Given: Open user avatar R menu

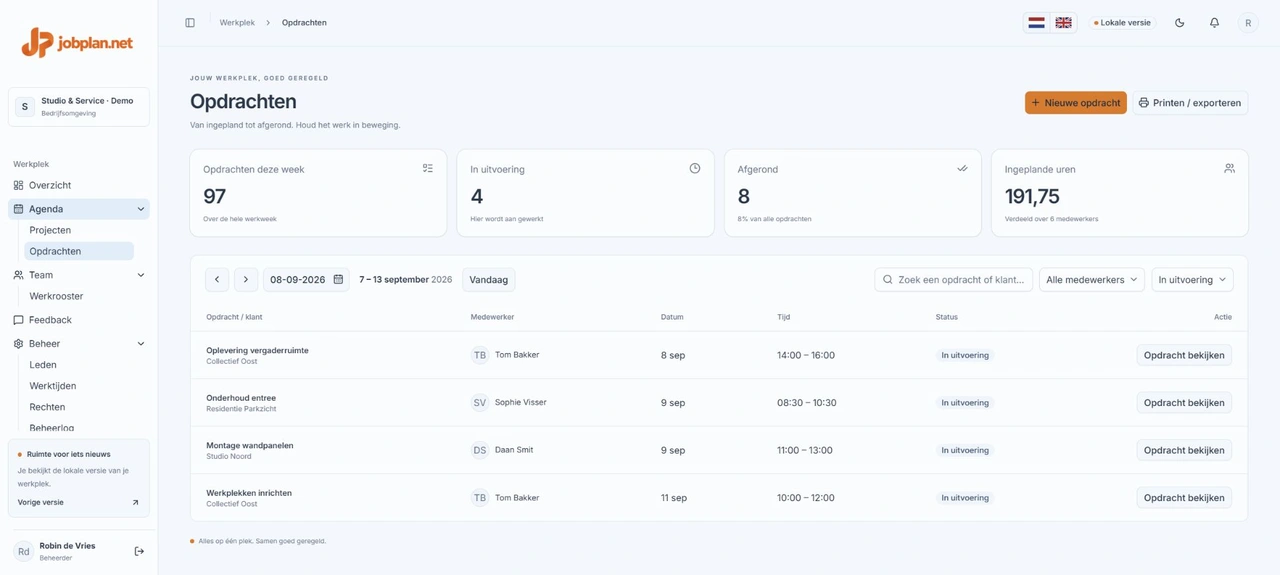Looking at the screenshot, I should click(x=1248, y=23).
